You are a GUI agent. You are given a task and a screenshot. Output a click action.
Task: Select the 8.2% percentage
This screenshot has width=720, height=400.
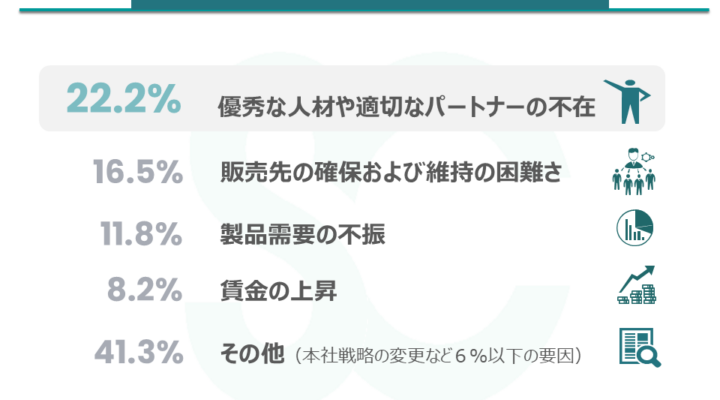click(x=146, y=294)
